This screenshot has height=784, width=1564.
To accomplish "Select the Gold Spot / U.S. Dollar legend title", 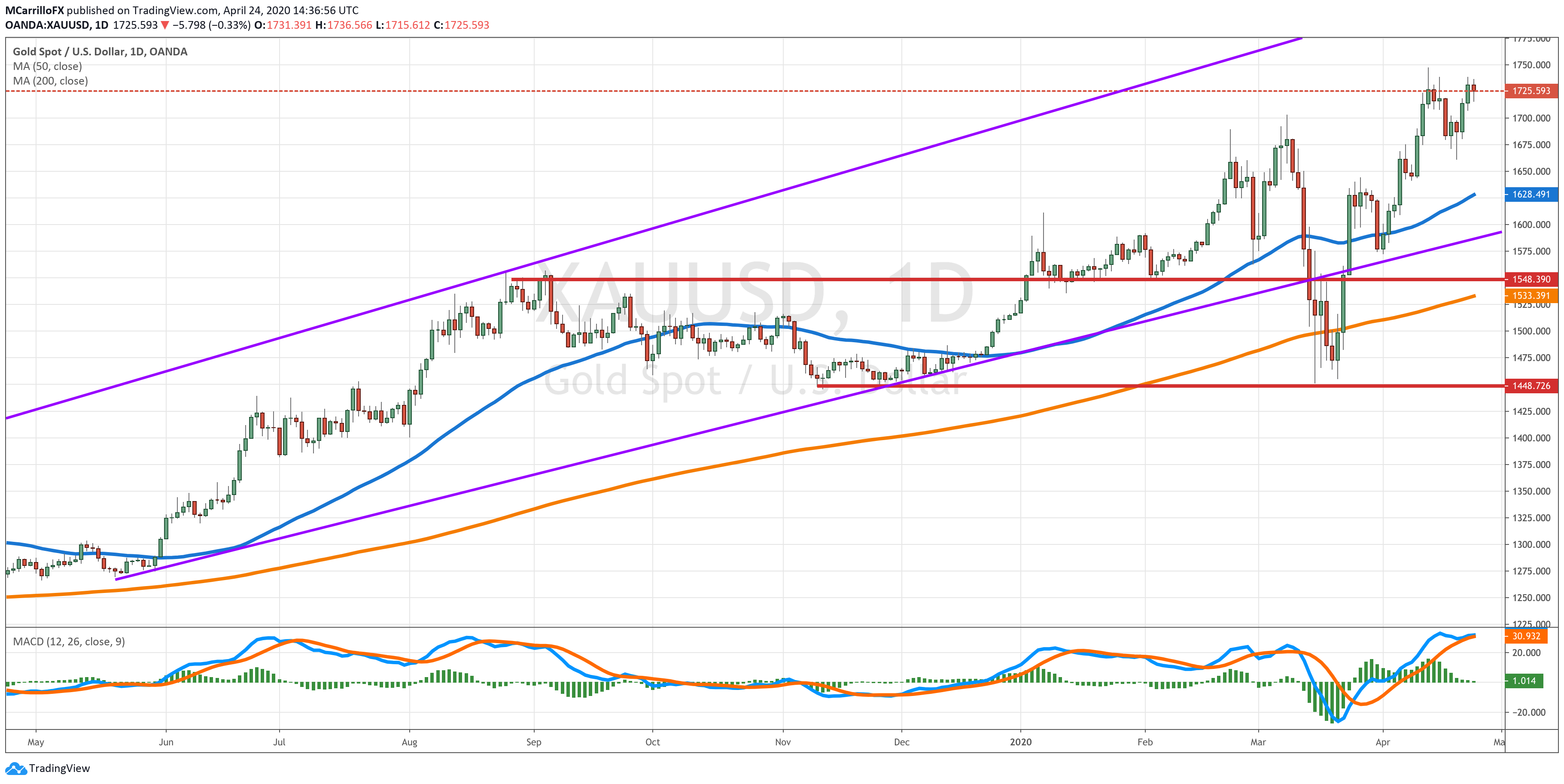I will coord(100,52).
